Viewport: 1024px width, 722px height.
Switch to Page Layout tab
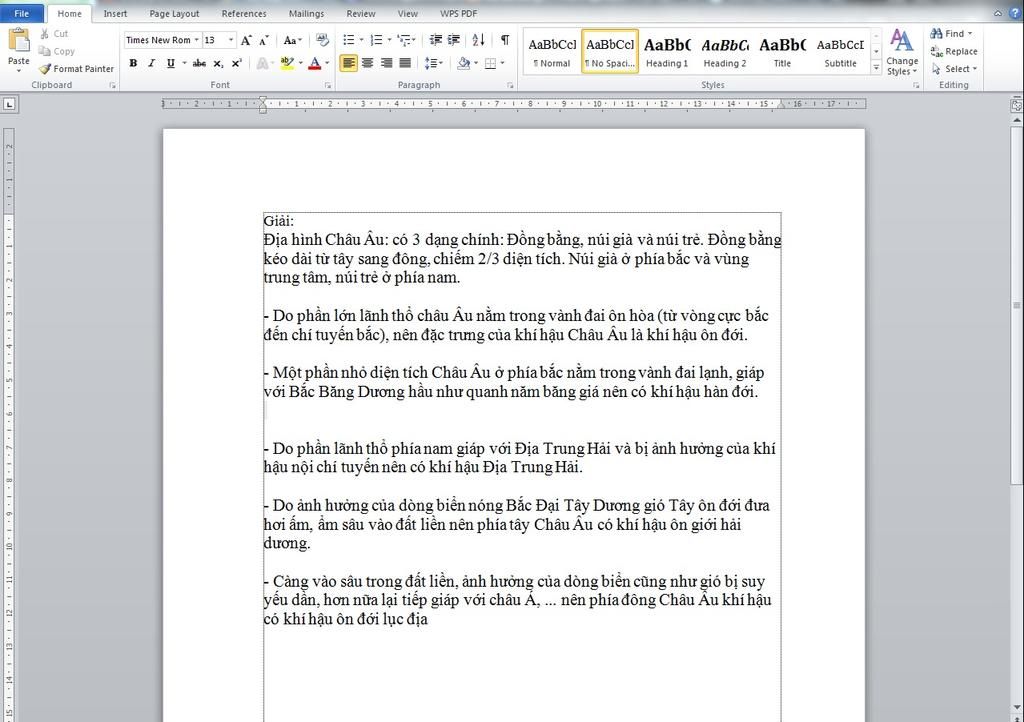point(174,13)
